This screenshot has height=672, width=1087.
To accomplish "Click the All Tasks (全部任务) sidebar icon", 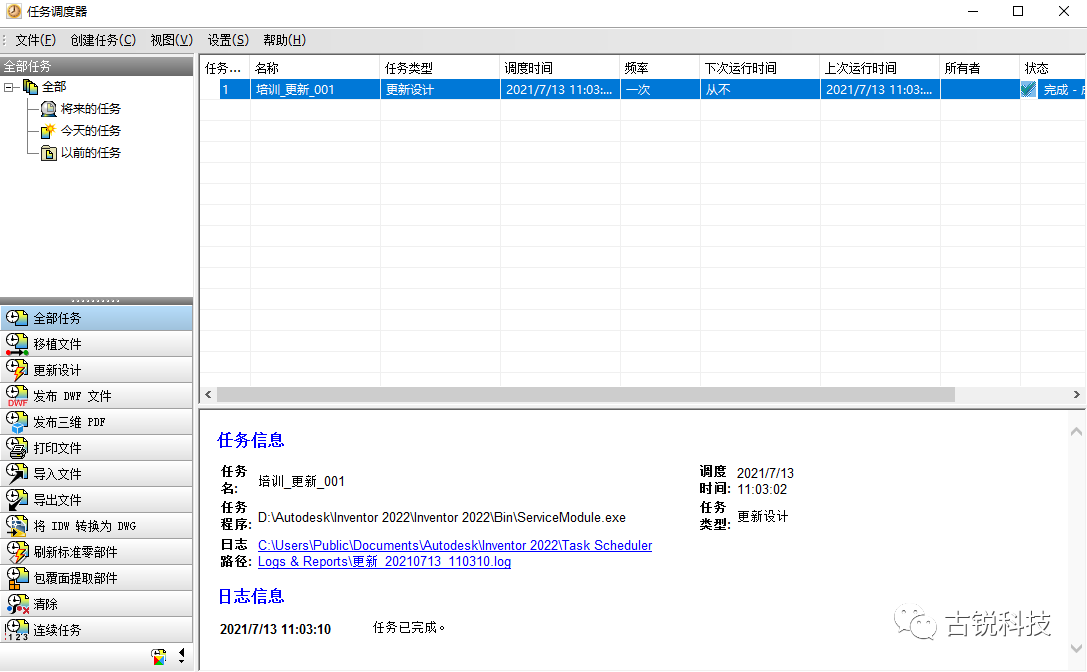I will click(x=17, y=318).
